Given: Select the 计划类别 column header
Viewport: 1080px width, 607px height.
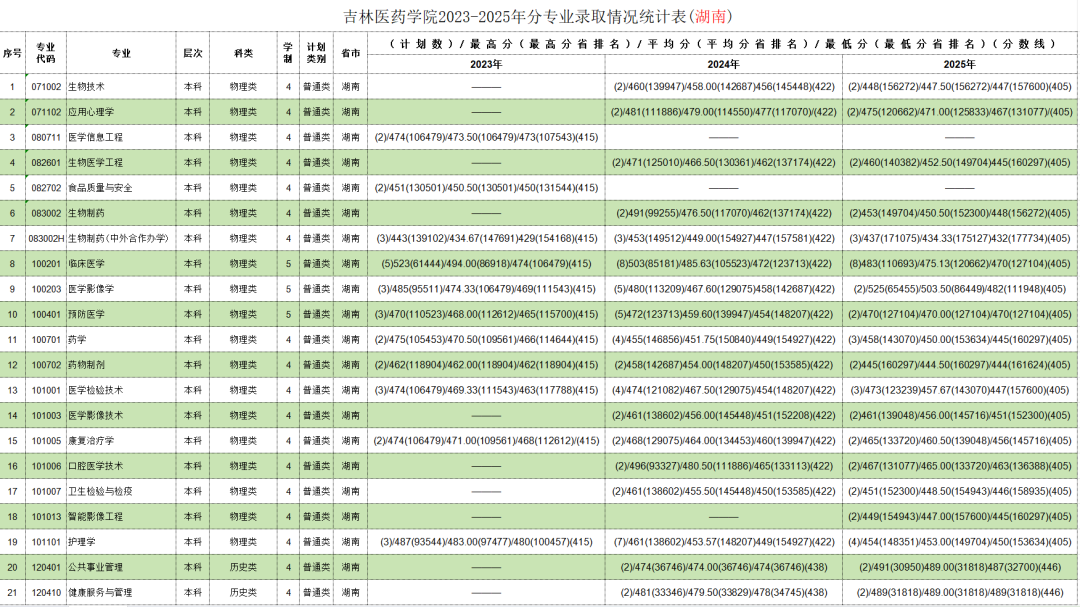Looking at the screenshot, I should pos(316,53).
